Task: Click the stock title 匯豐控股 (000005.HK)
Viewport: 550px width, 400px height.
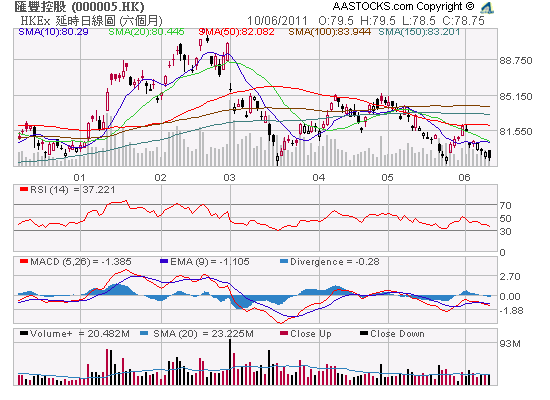Action: coord(79,7)
